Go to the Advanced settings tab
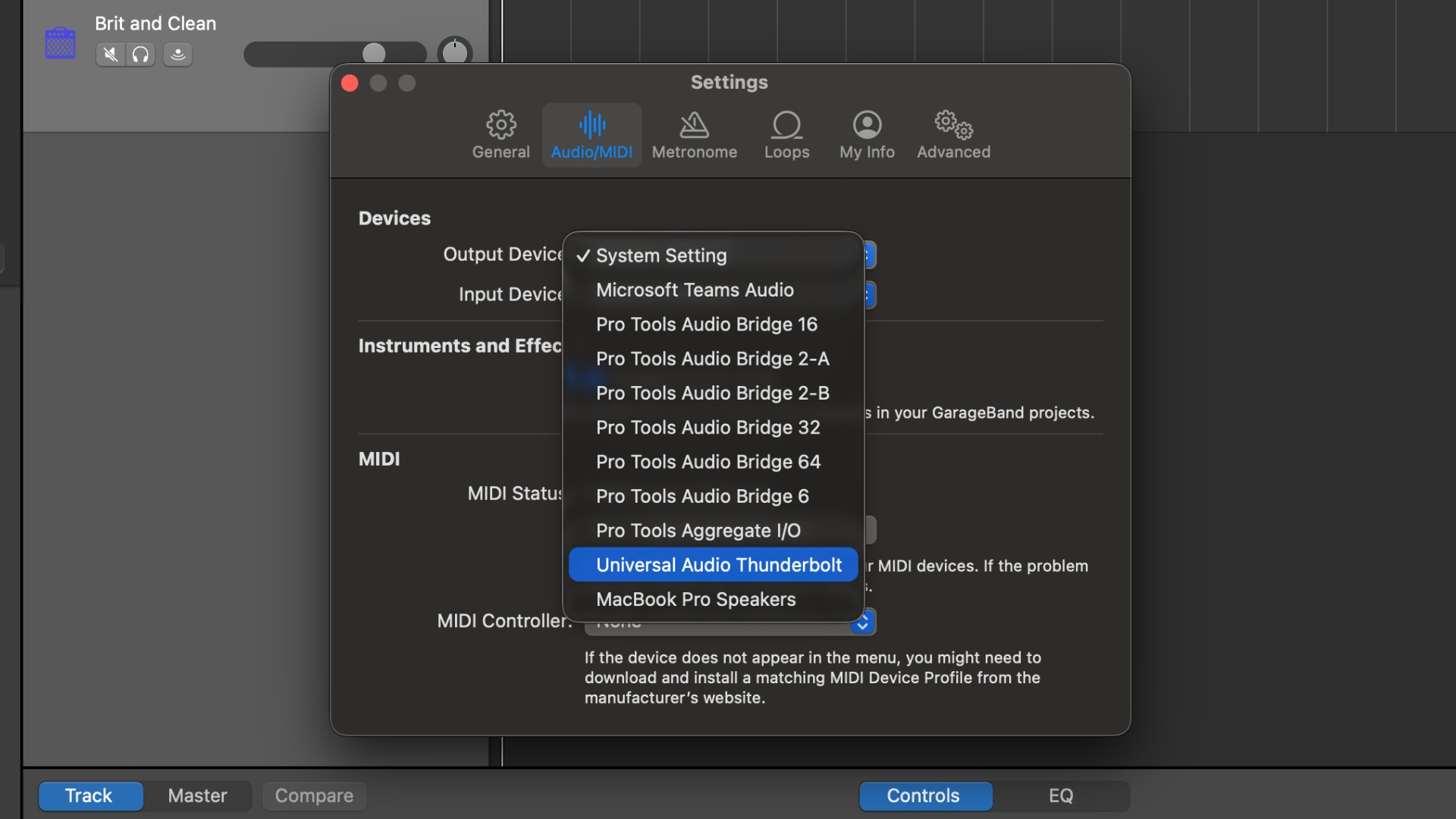This screenshot has height=819, width=1456. 953,135
